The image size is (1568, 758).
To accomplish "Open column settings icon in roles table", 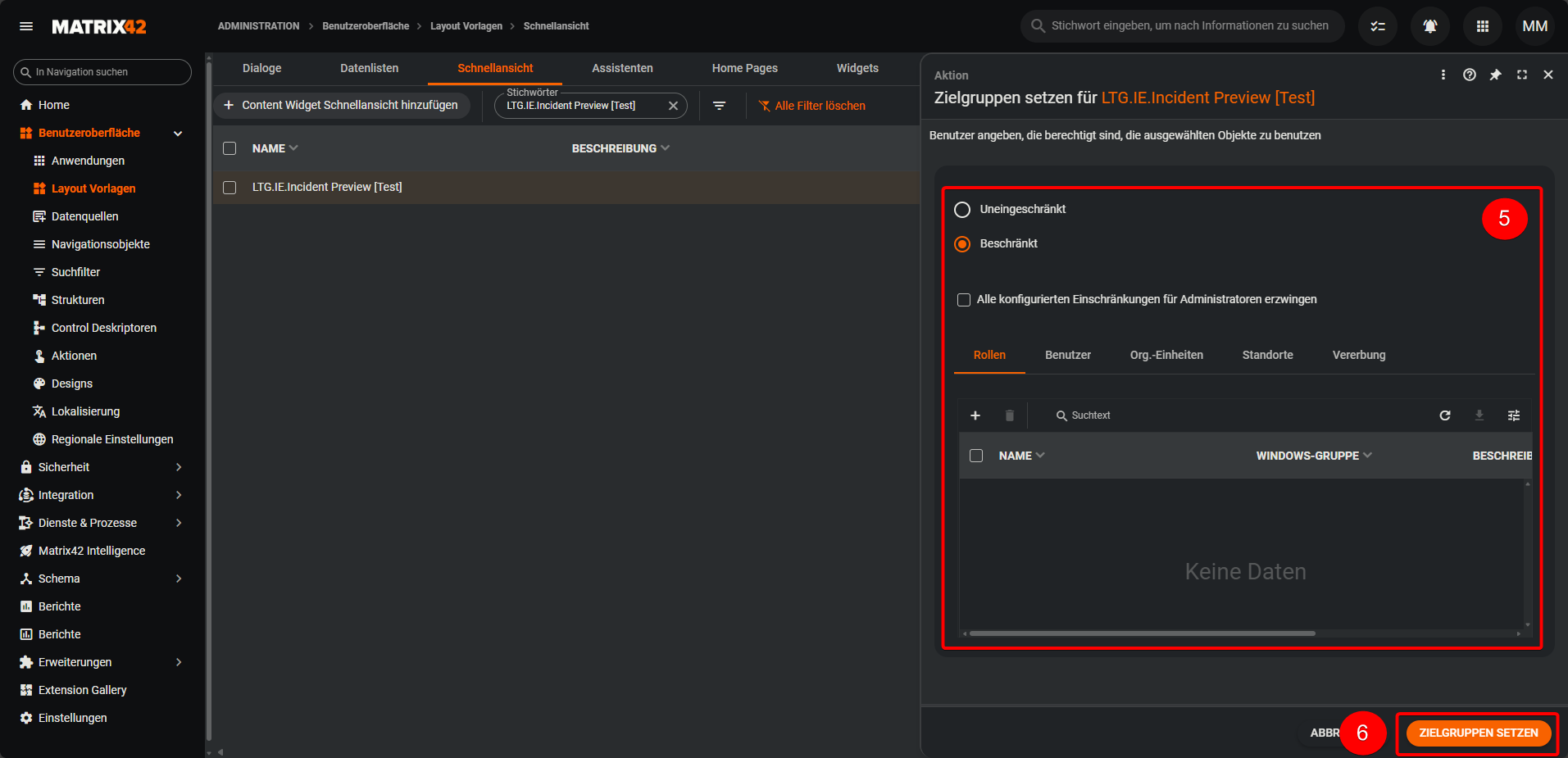I will coord(1513,415).
